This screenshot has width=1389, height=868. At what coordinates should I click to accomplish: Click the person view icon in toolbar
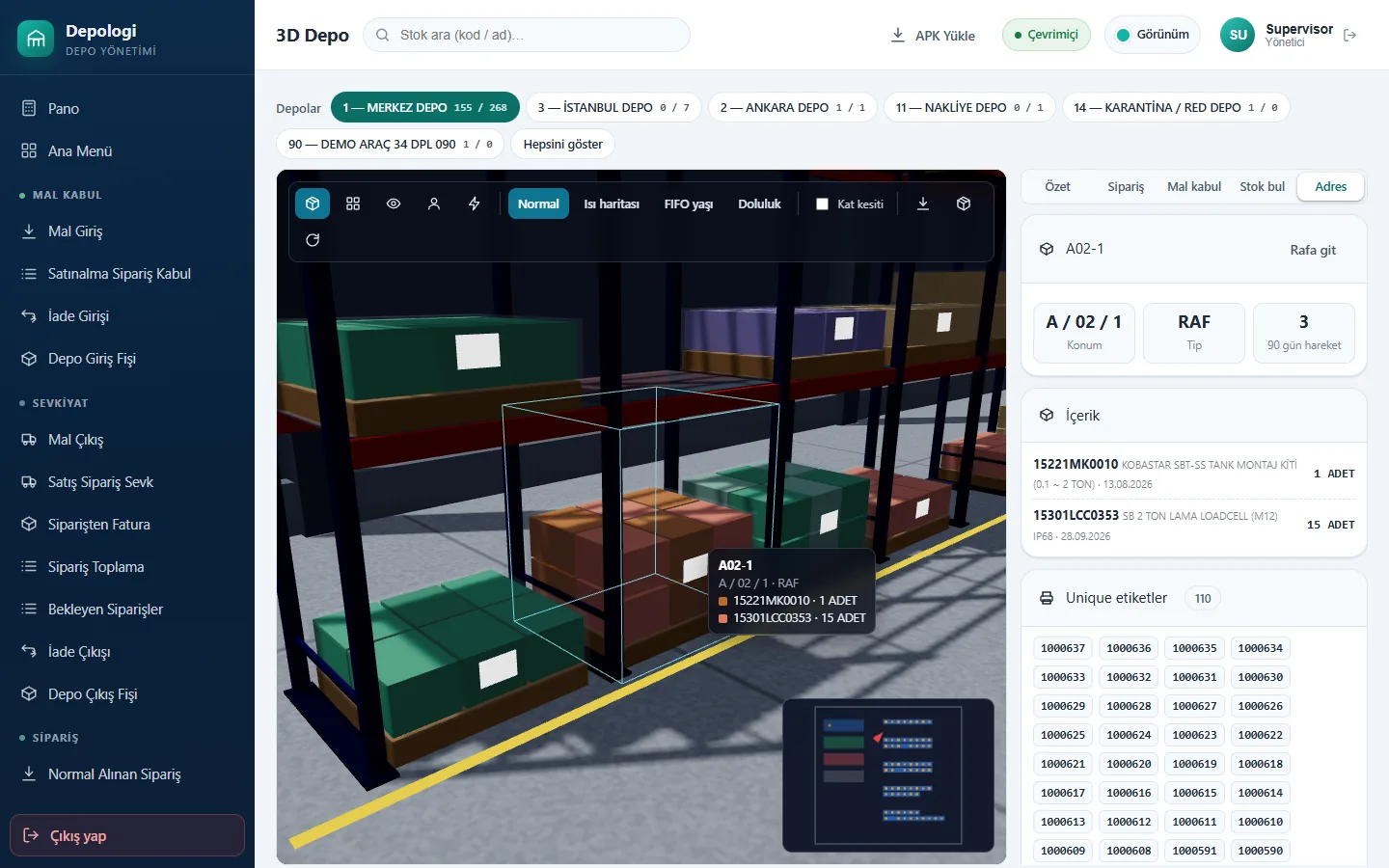coord(434,203)
